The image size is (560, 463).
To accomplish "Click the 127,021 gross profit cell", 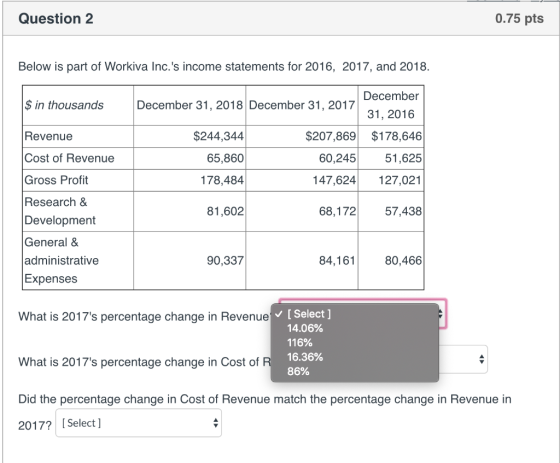I will 391,180.
